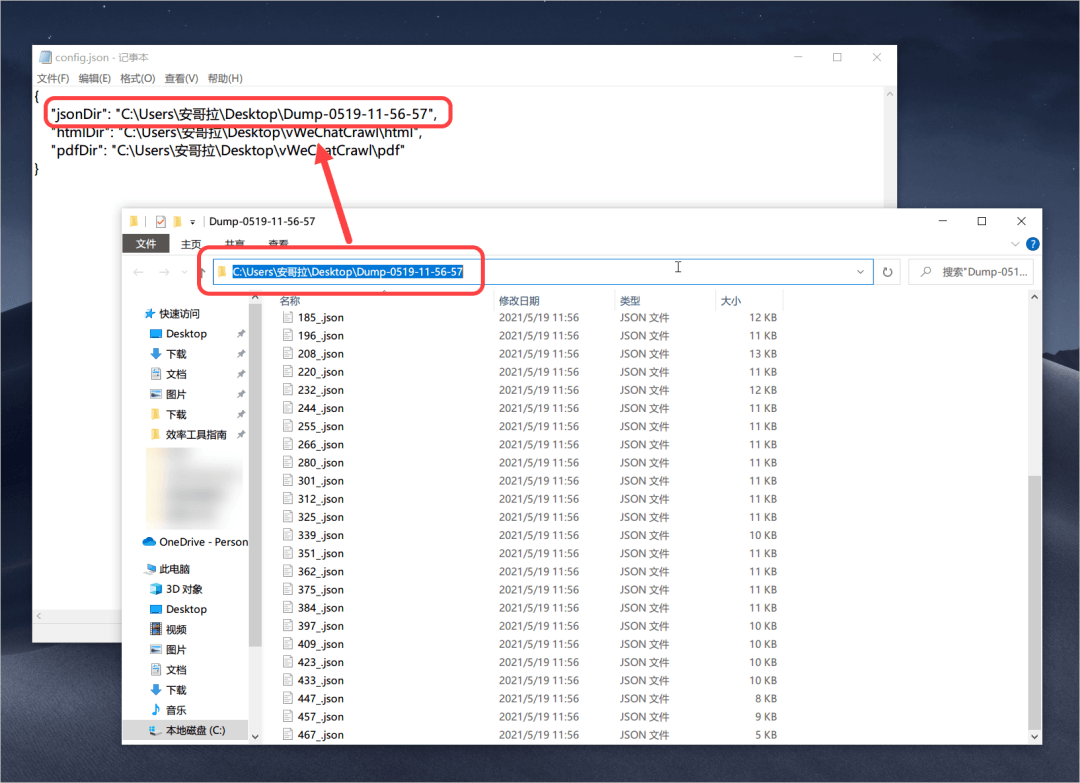Click Notepad horizontal scrollbar left arrow
This screenshot has height=783, width=1080.
39,616
